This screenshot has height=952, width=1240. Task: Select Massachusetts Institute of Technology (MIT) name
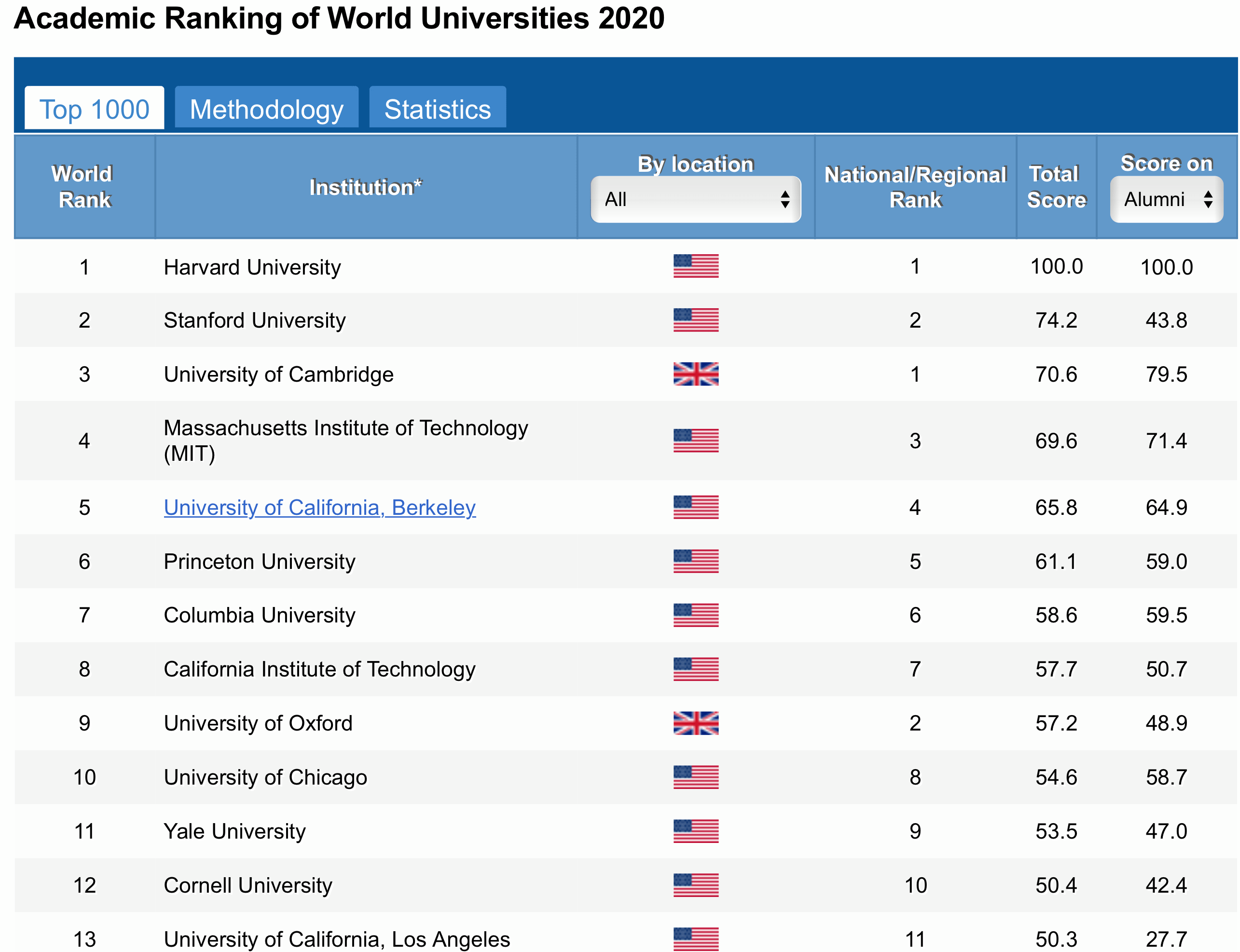pyautogui.click(x=345, y=441)
